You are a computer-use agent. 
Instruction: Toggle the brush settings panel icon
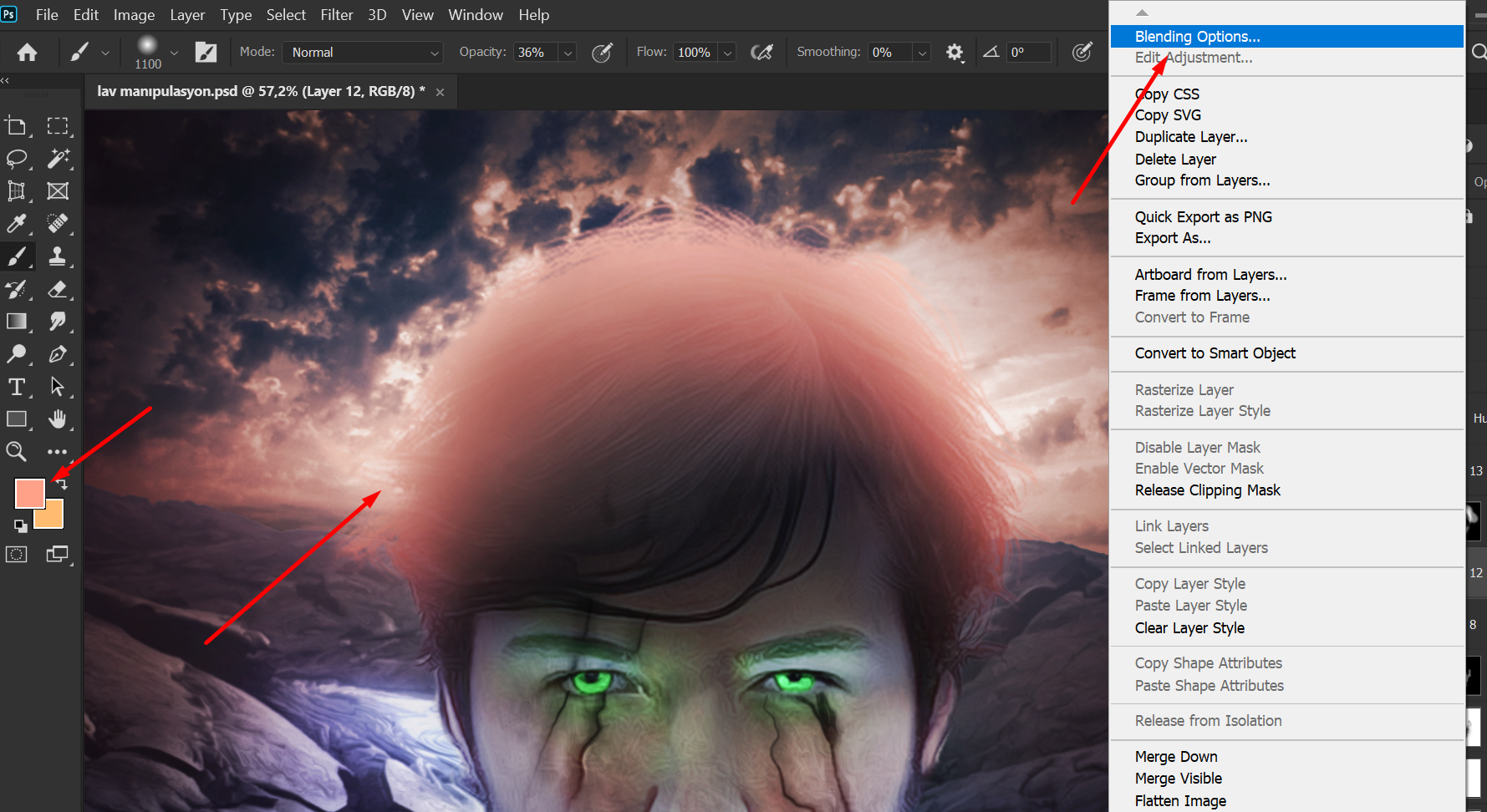point(206,53)
